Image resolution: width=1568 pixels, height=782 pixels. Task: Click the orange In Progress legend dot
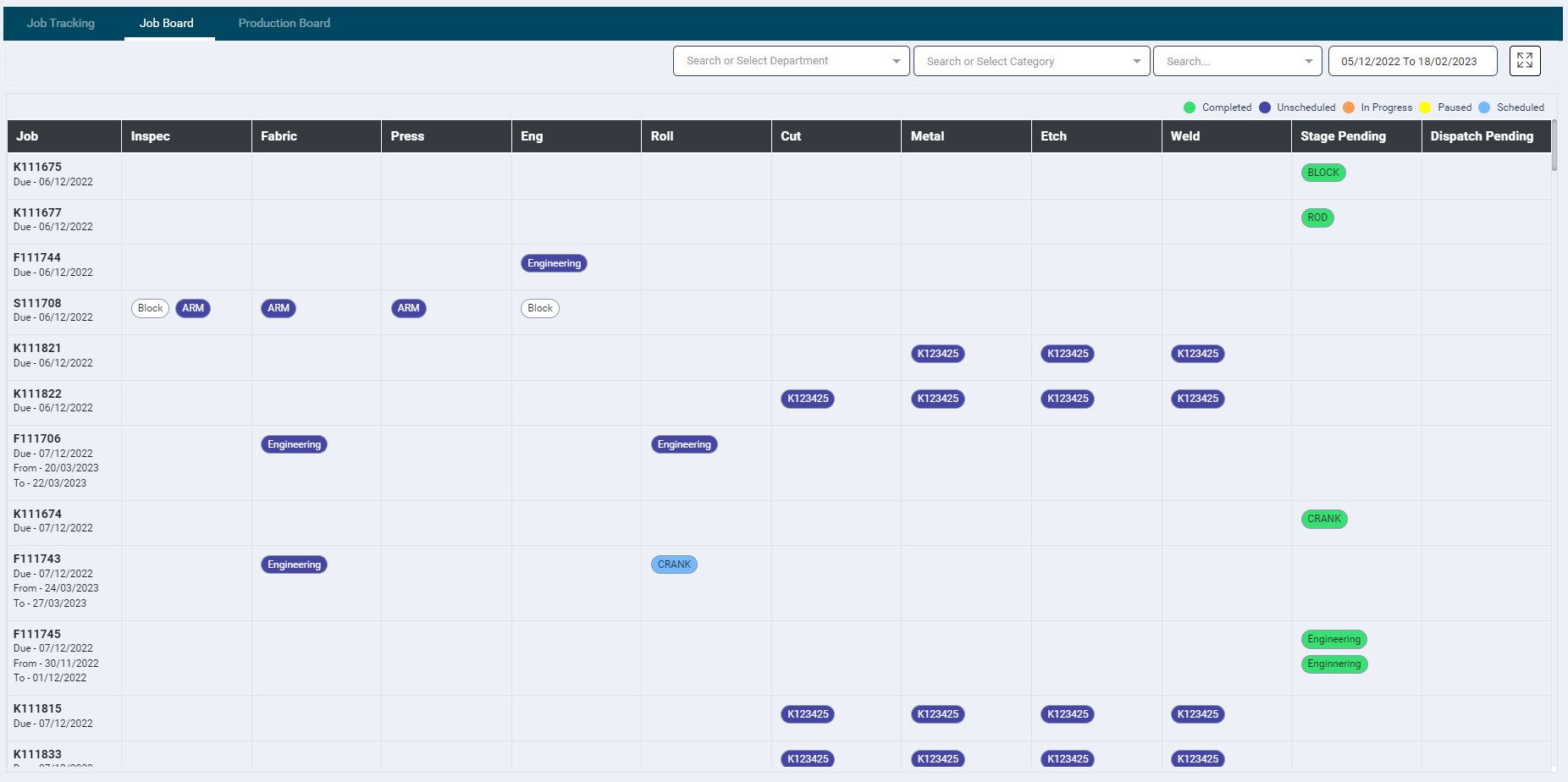1349,107
